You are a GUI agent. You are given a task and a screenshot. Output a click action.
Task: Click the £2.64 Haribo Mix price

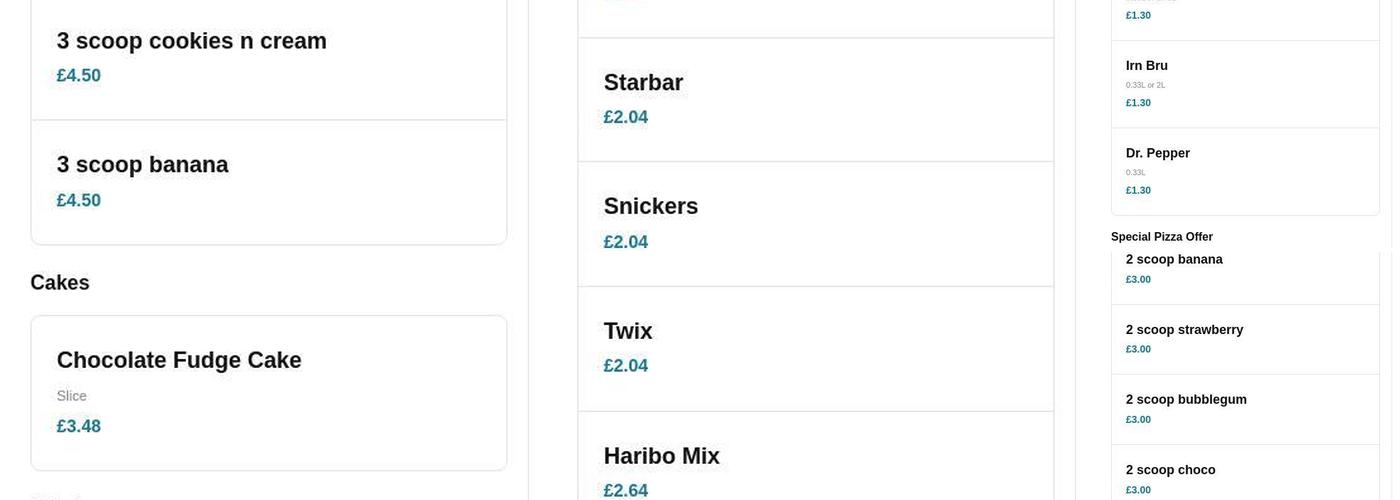tap(626, 490)
